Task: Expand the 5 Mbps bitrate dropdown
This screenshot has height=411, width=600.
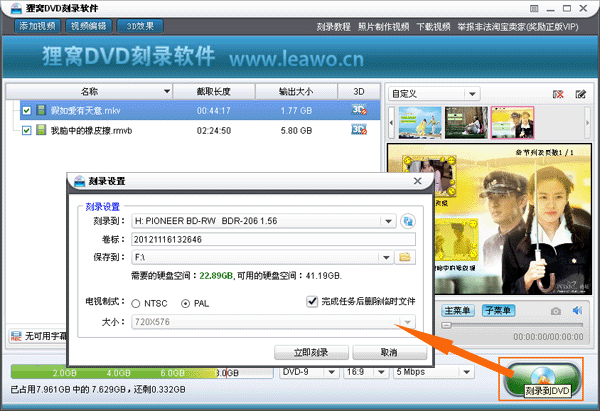Action: (466, 372)
